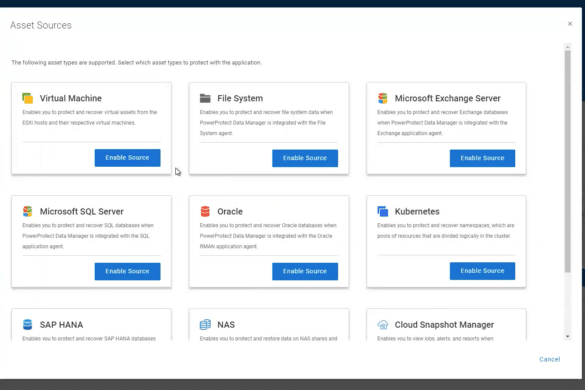Close the Asset Sources dialog with X
This screenshot has width=585, height=390.
[570, 24]
